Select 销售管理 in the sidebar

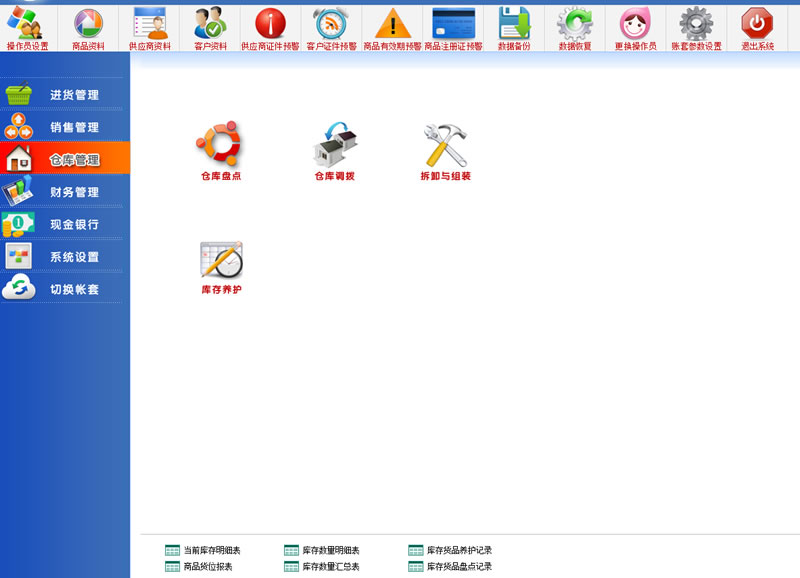coord(74,127)
